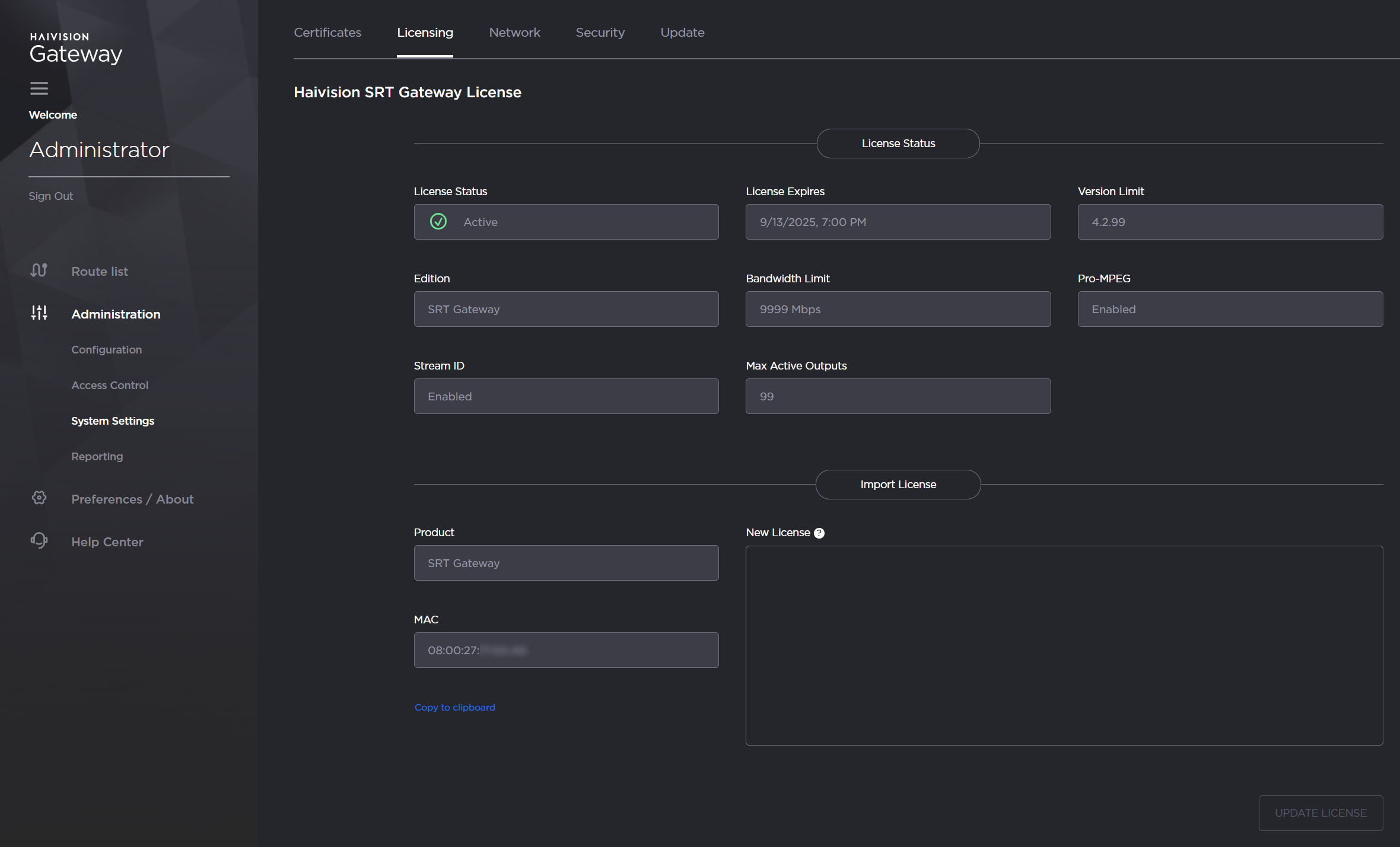
Task: Click the New License help question mark
Action: point(819,533)
